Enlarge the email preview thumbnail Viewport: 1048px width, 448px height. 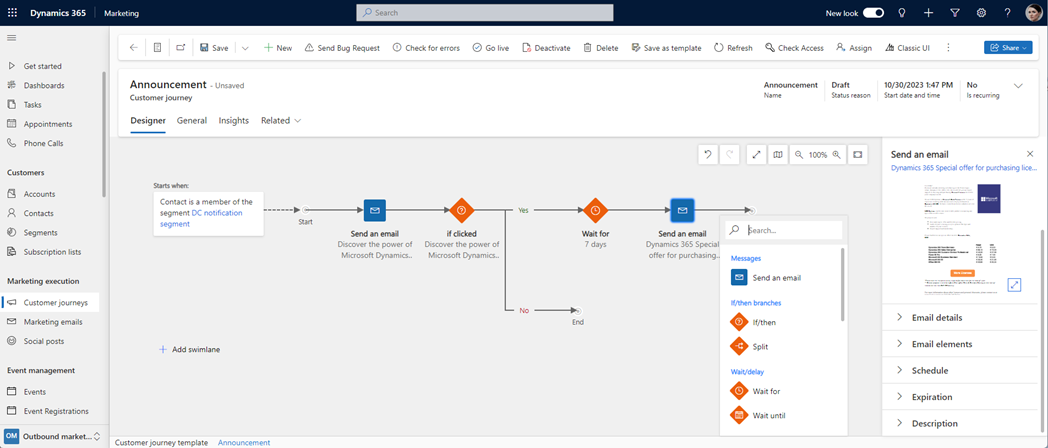(x=1015, y=285)
